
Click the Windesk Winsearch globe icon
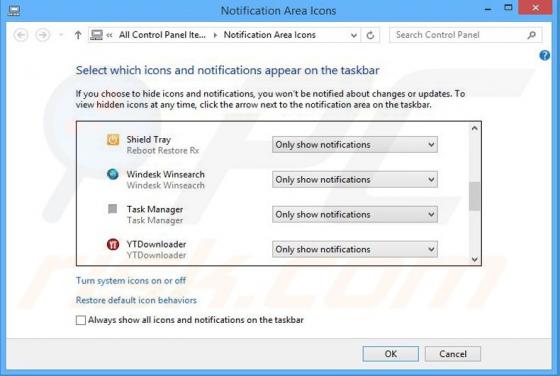pyautogui.click(x=112, y=174)
